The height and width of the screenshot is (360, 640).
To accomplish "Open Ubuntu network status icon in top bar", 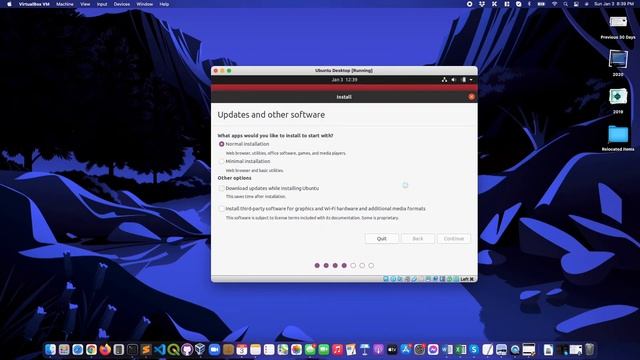I will point(444,80).
